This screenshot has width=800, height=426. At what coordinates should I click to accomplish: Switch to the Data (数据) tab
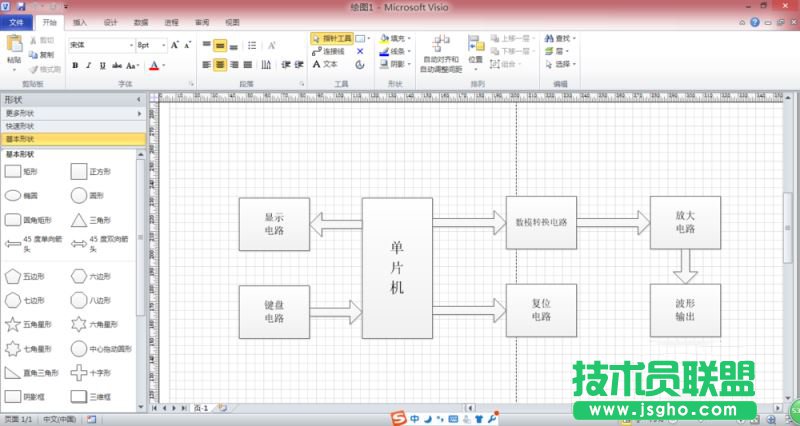(141, 22)
